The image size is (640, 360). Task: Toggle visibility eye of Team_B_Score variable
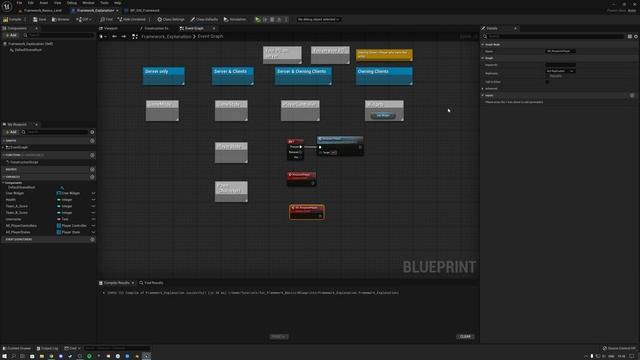coord(93,213)
